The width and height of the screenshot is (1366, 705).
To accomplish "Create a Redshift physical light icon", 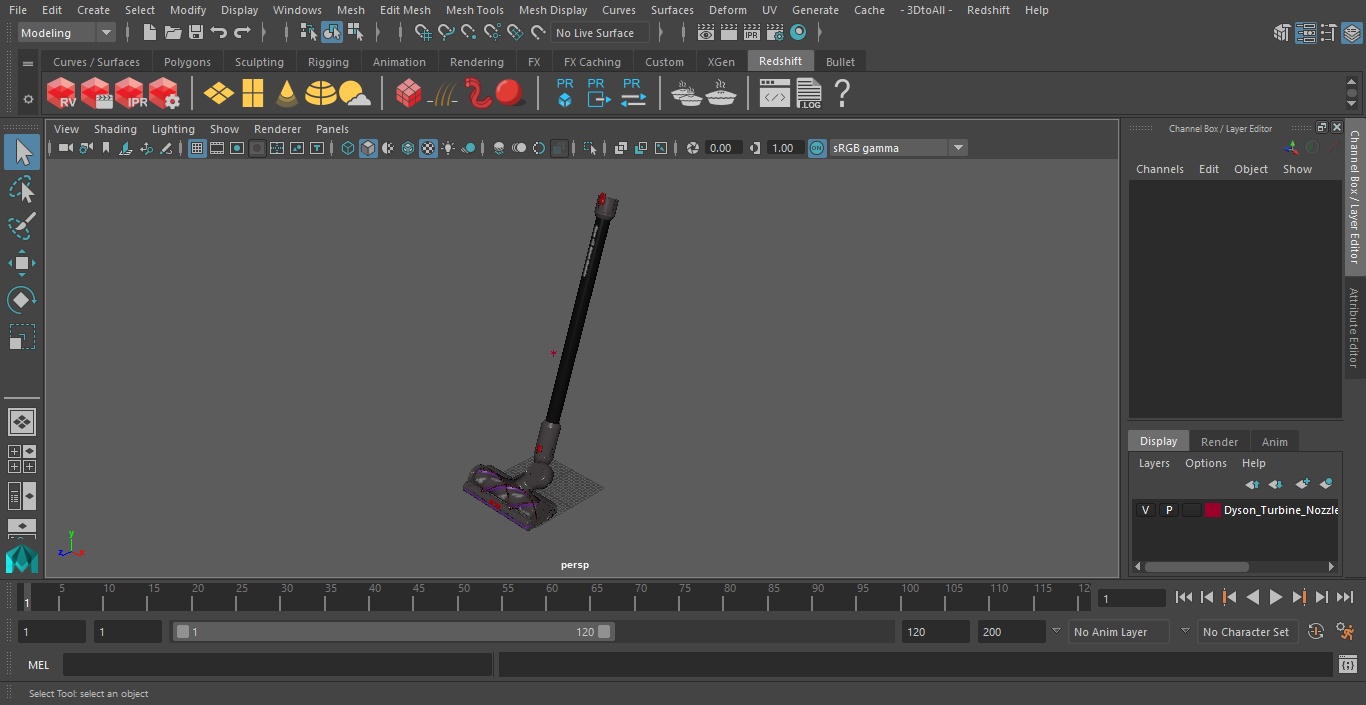I will coord(218,94).
